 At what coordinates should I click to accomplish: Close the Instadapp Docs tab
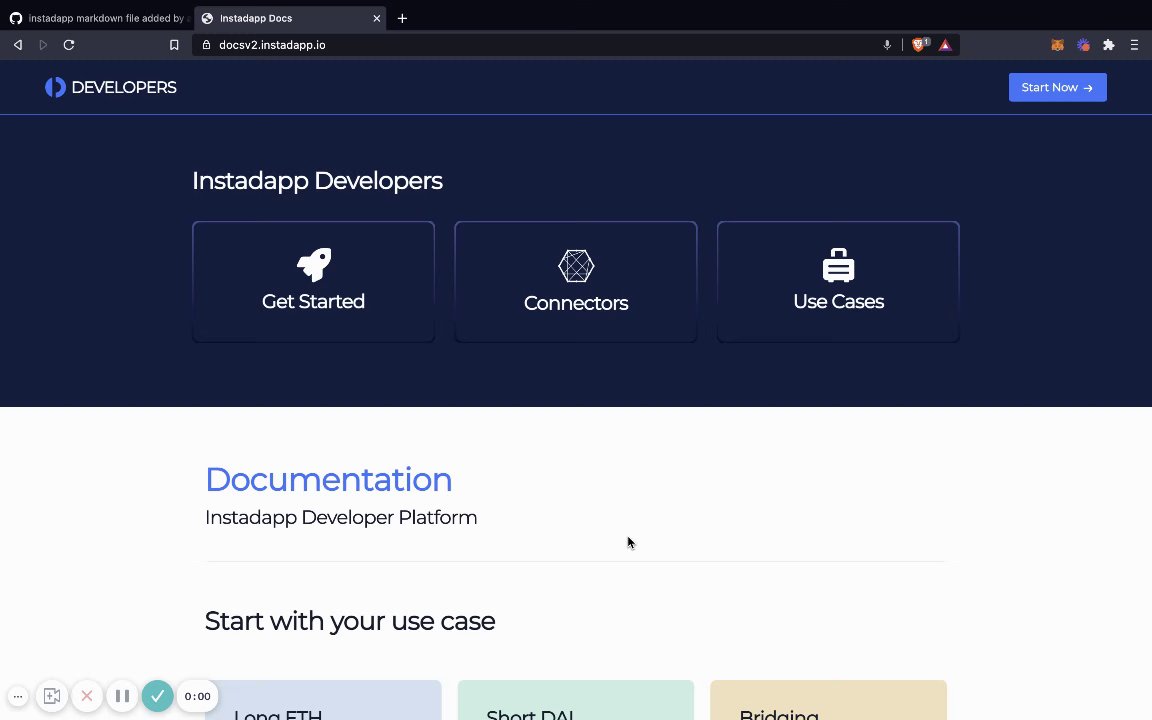click(377, 18)
